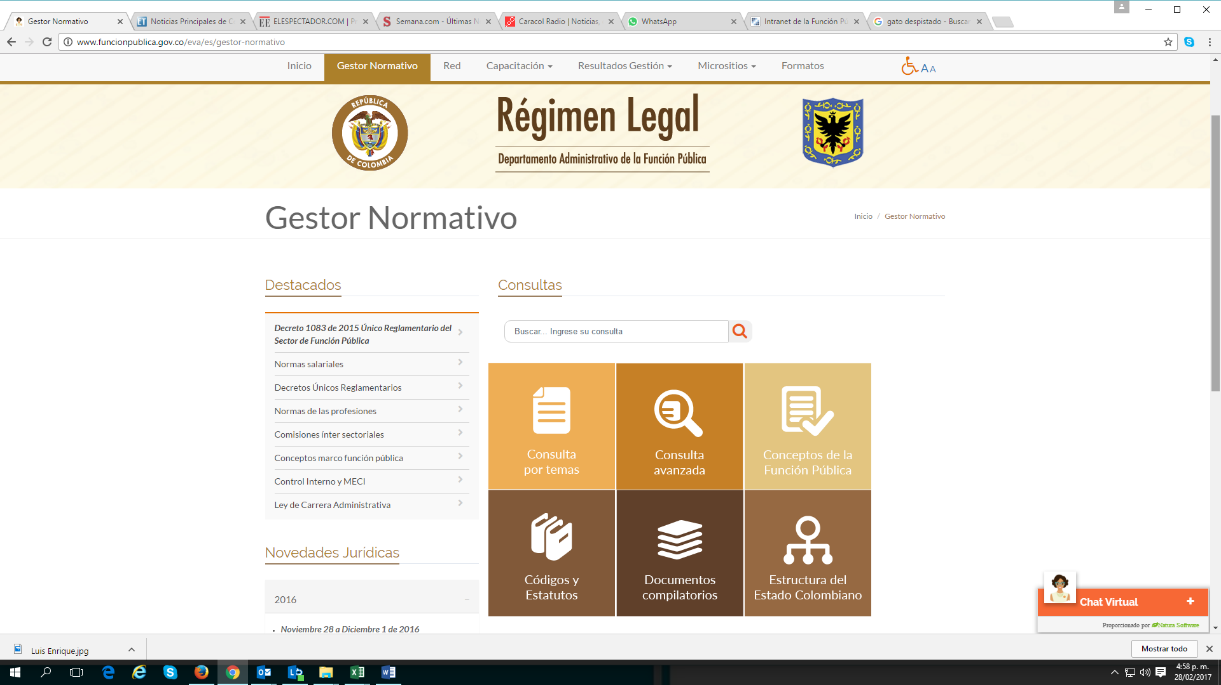Open the Códigos y Estatutos tile
Screen dimensions: 1221x685
pos(552,553)
